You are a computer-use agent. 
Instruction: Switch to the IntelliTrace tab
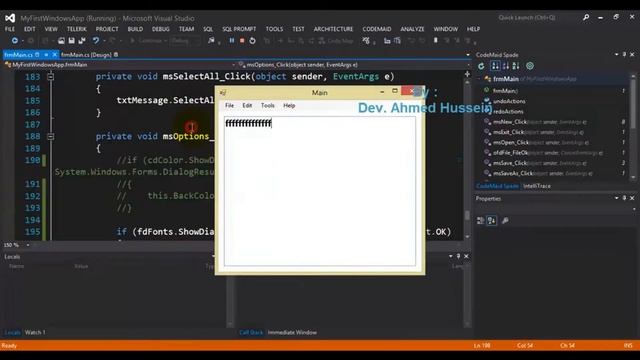(x=537, y=186)
